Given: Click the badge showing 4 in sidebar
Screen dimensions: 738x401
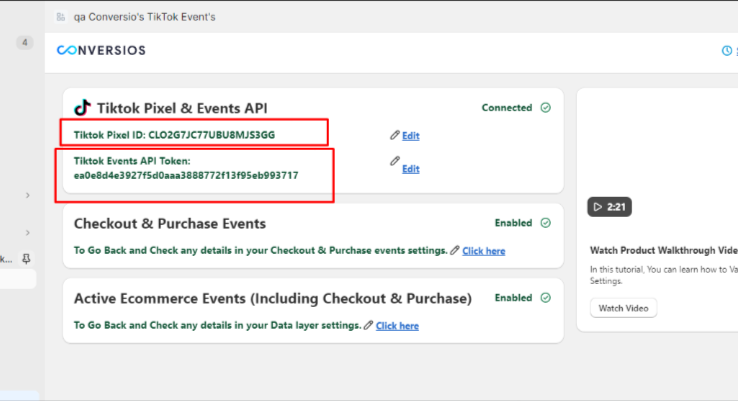Looking at the screenshot, I should coord(25,42).
